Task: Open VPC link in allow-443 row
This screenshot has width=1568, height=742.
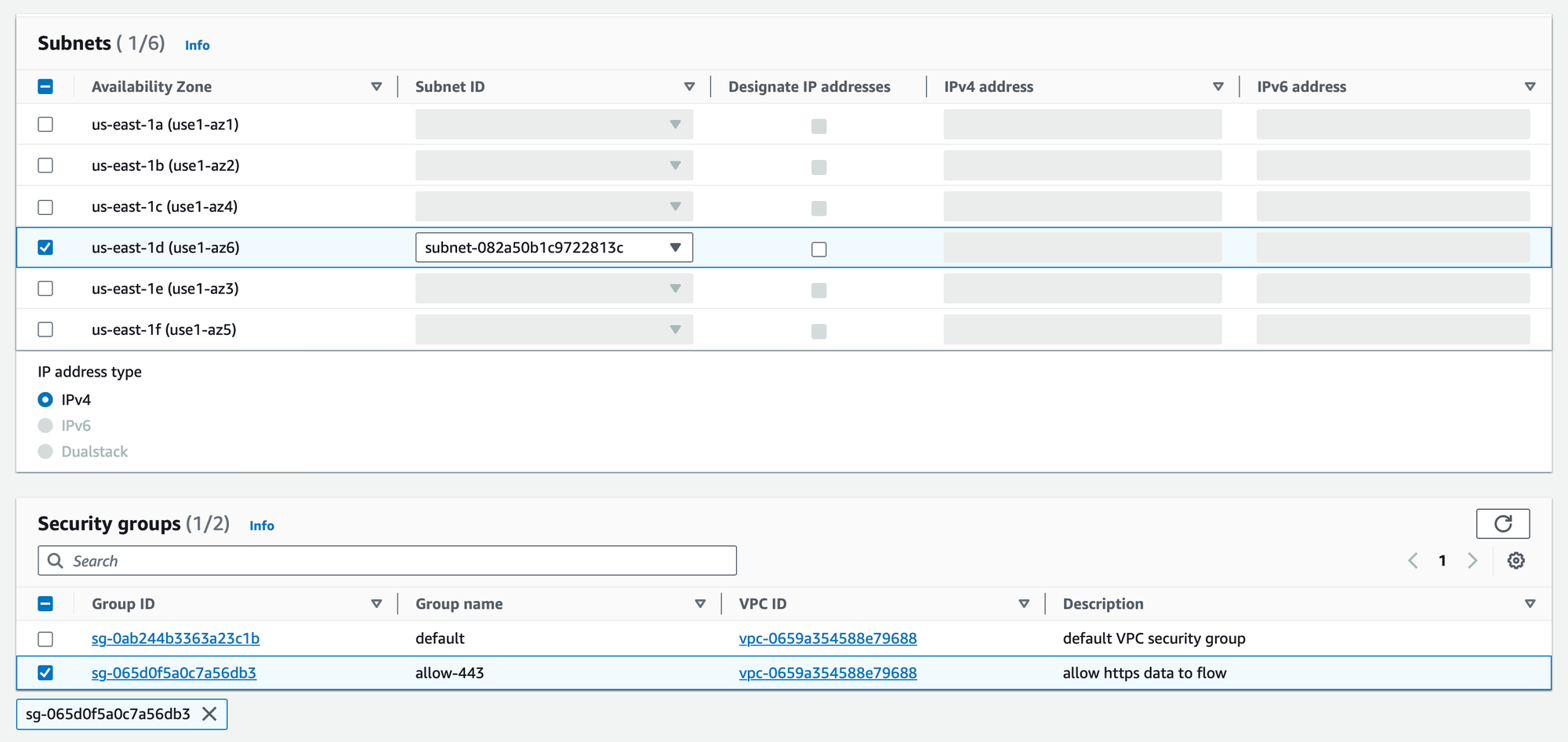Action: (828, 672)
